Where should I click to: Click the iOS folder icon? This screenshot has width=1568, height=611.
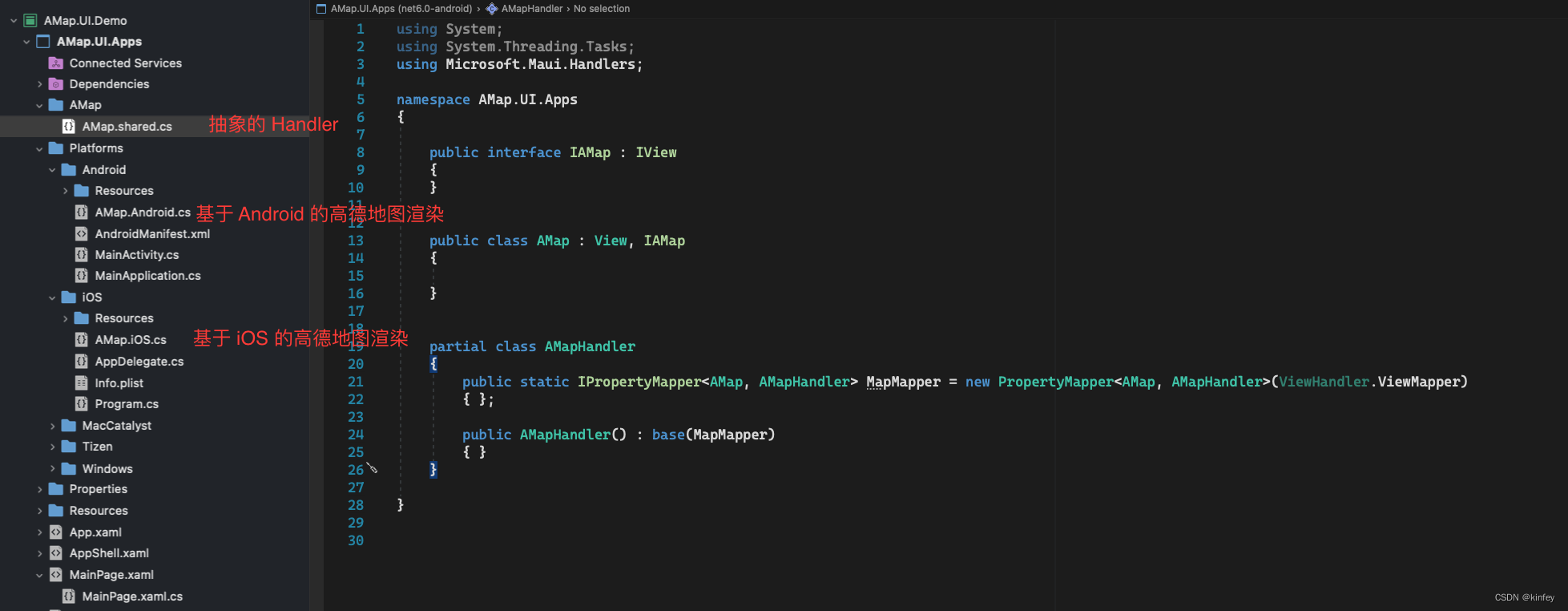[69, 297]
